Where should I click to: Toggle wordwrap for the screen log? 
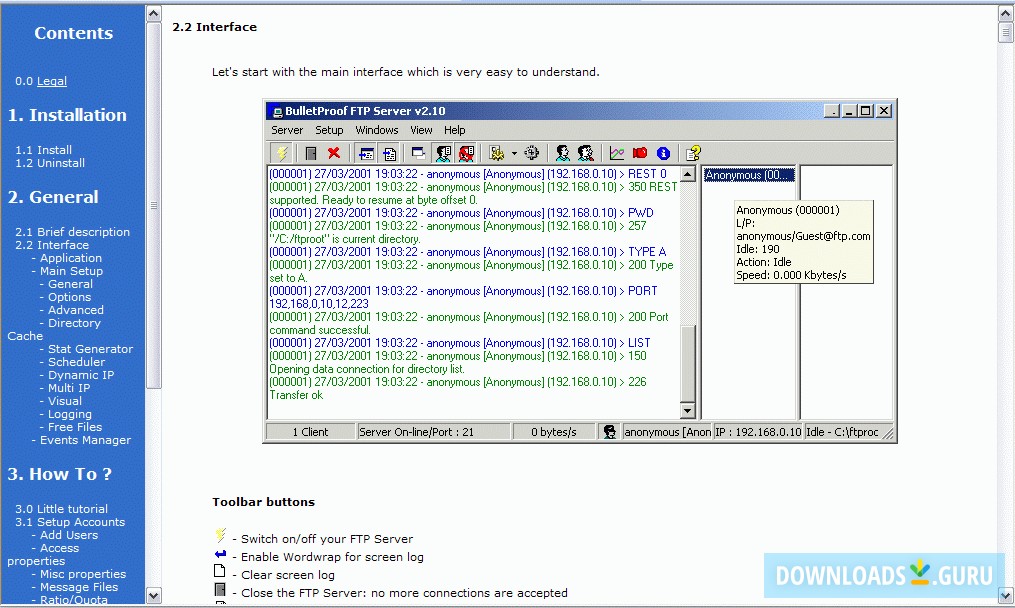click(x=365, y=153)
